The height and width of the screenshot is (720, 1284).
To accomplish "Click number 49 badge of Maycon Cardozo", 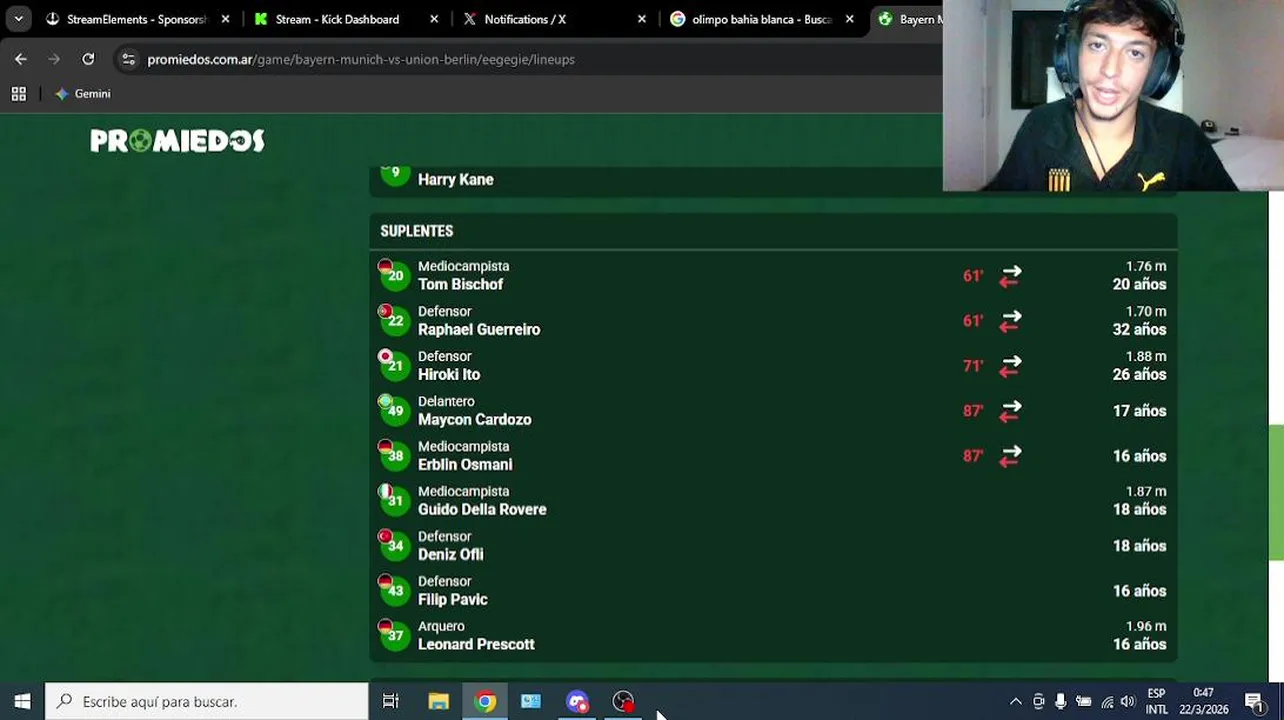I will click(395, 411).
